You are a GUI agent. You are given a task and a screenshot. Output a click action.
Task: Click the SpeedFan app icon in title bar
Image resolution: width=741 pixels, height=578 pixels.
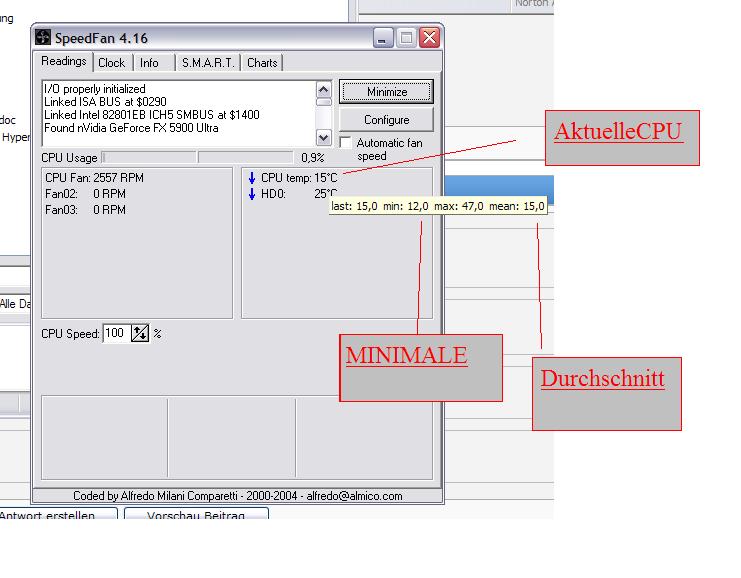point(43,38)
